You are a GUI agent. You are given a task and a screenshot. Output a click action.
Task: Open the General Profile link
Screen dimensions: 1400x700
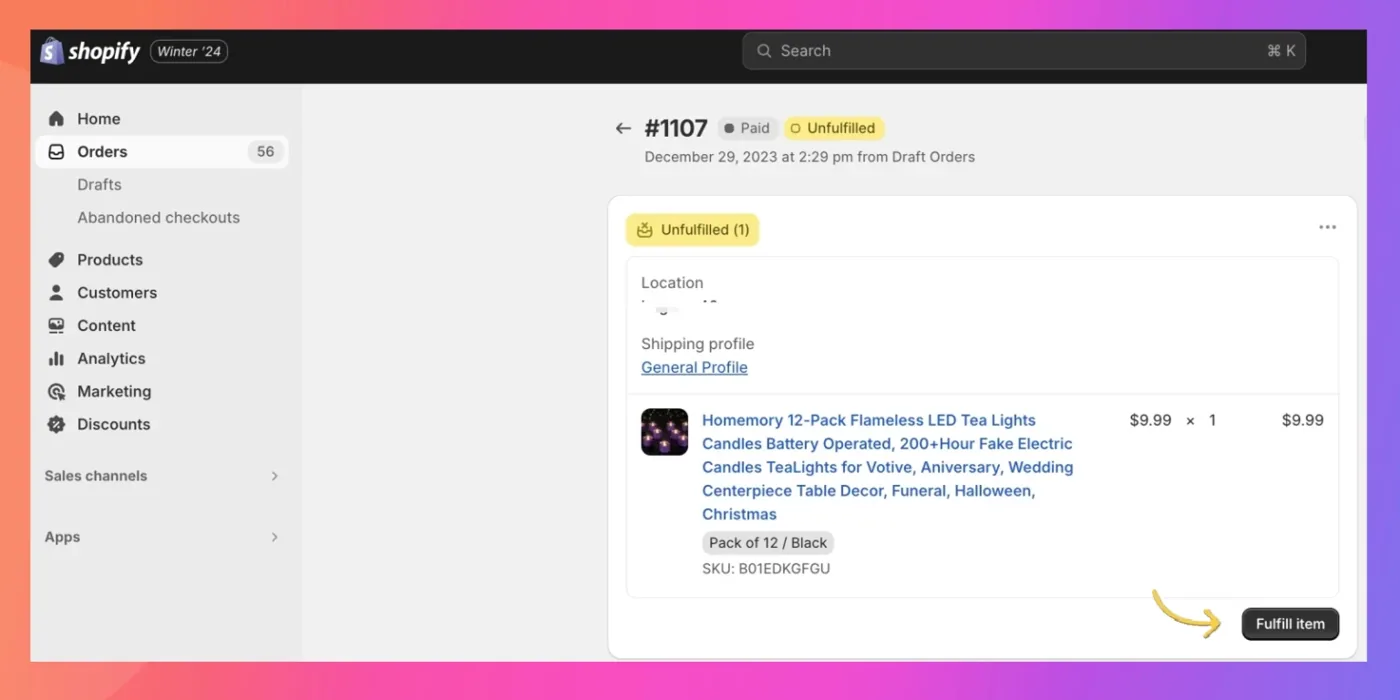(x=694, y=367)
